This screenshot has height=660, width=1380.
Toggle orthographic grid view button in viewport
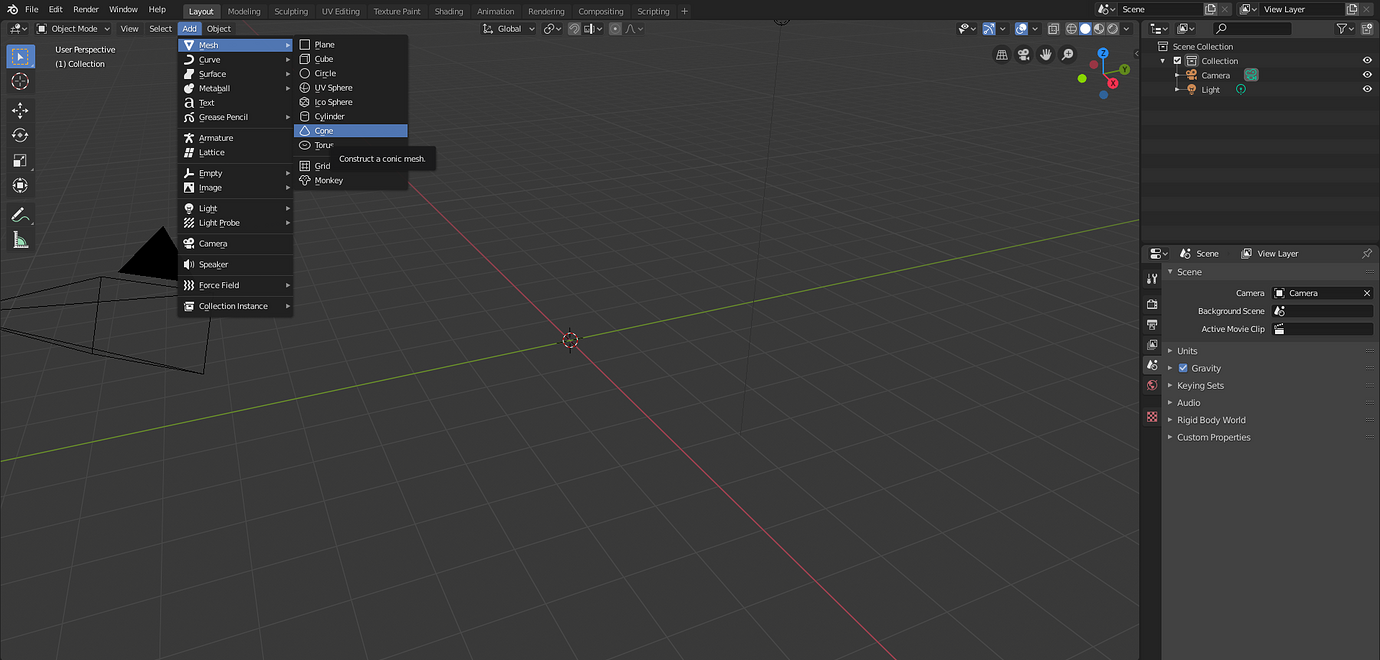click(1002, 55)
